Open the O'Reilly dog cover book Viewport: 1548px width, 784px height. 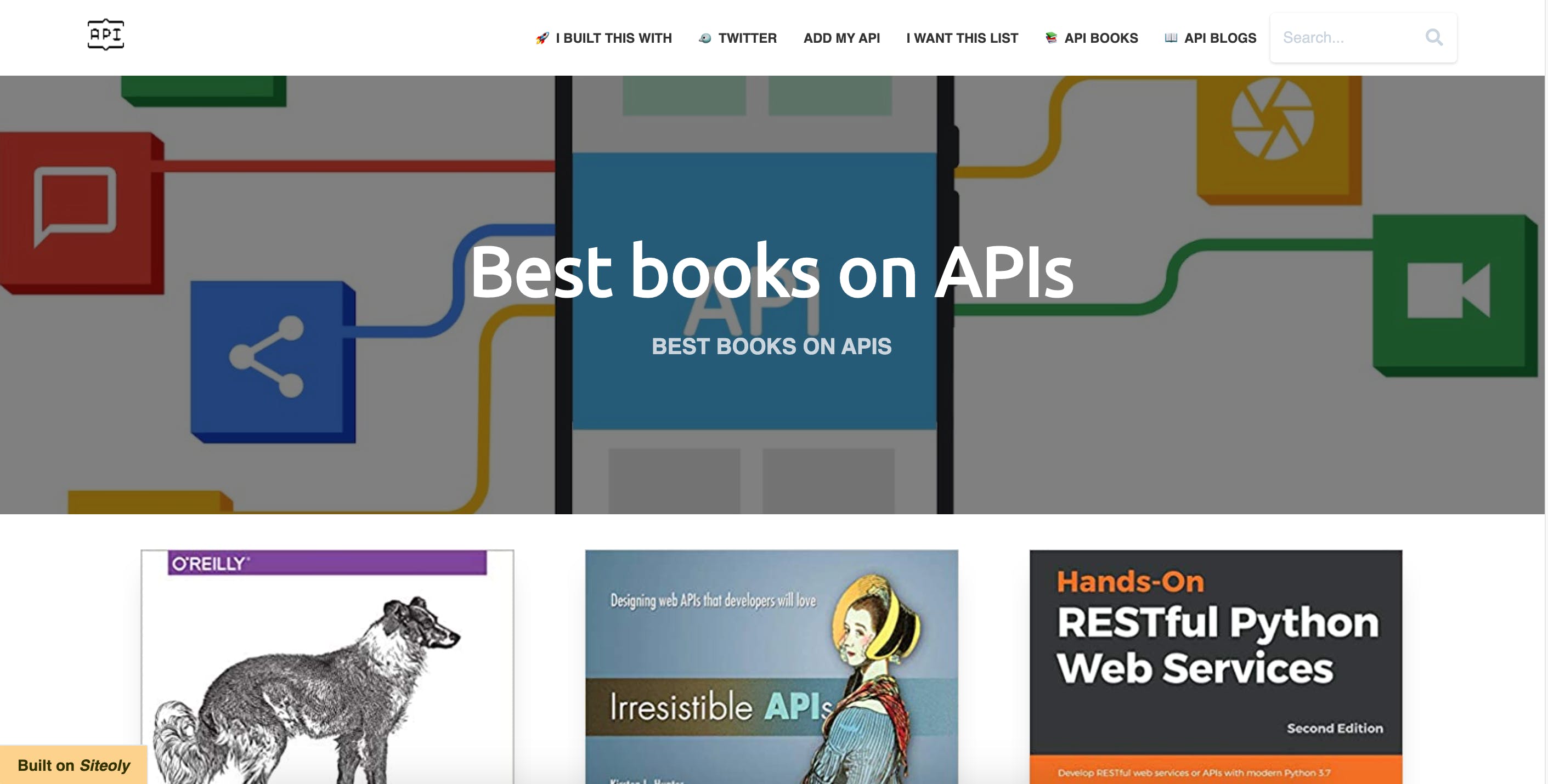(x=327, y=667)
